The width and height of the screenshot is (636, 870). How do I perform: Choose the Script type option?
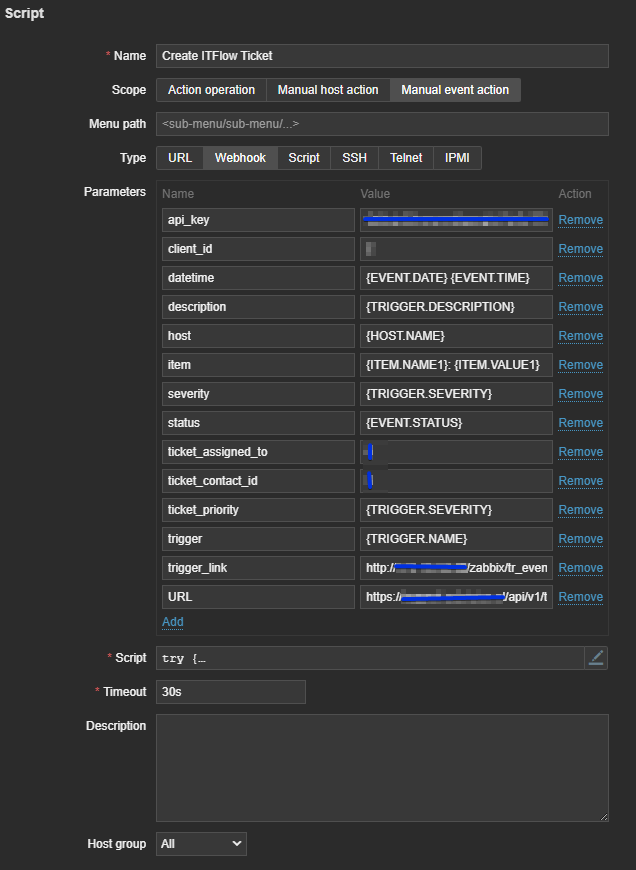[x=304, y=158]
